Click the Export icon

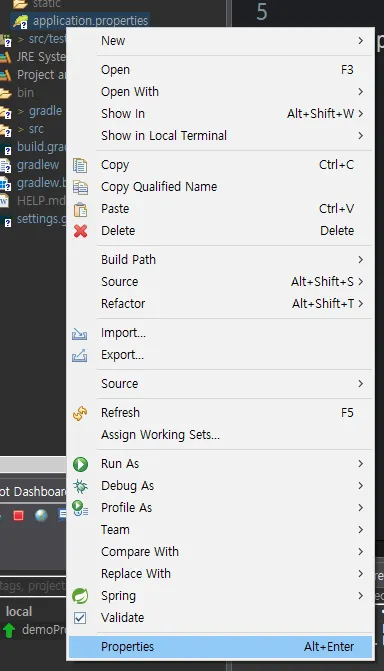tap(80, 355)
